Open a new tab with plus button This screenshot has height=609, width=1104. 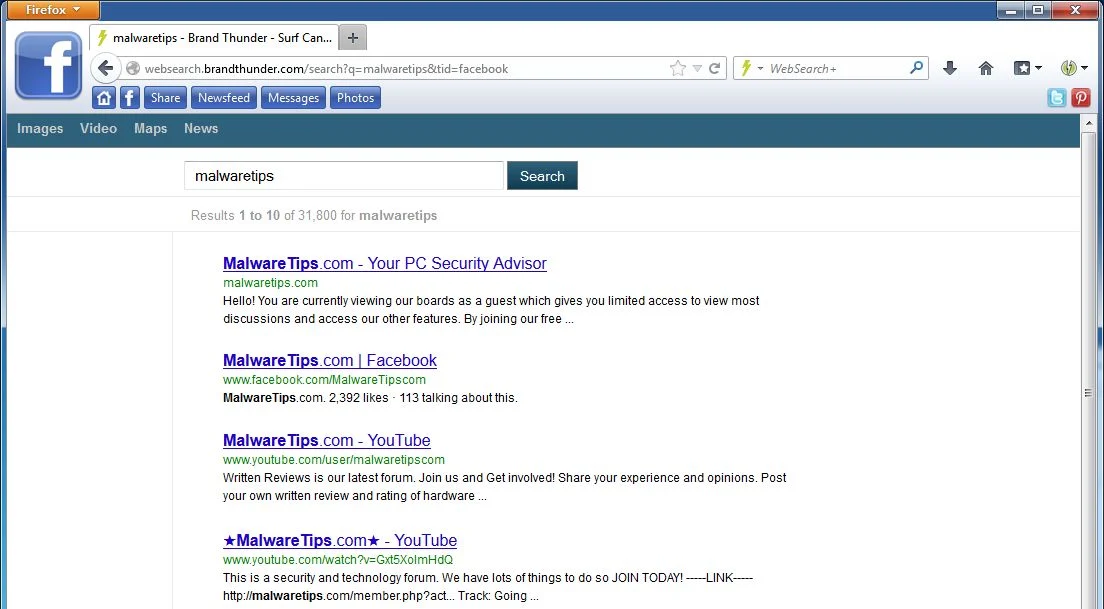353,38
